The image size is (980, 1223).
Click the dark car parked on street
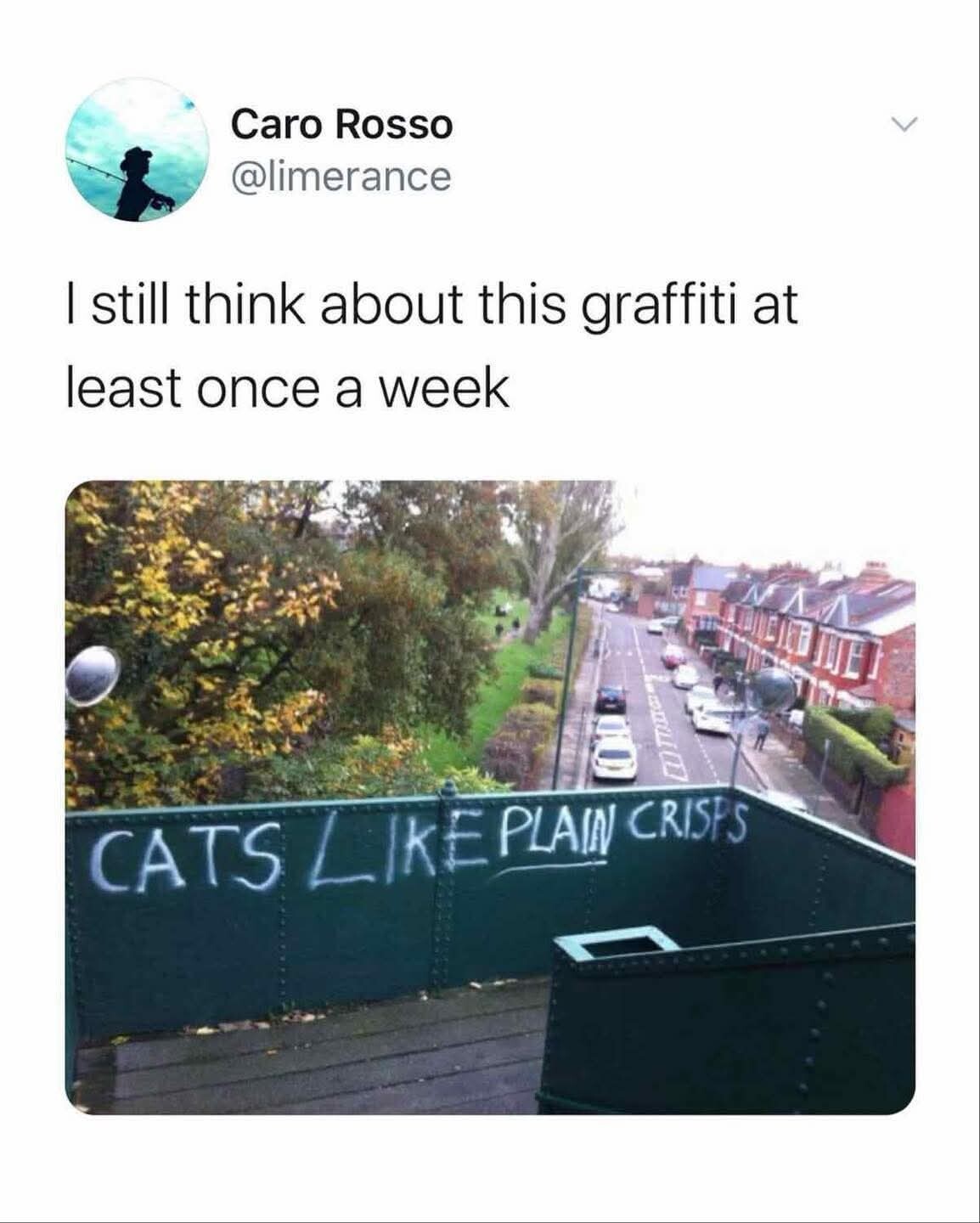[x=611, y=699]
